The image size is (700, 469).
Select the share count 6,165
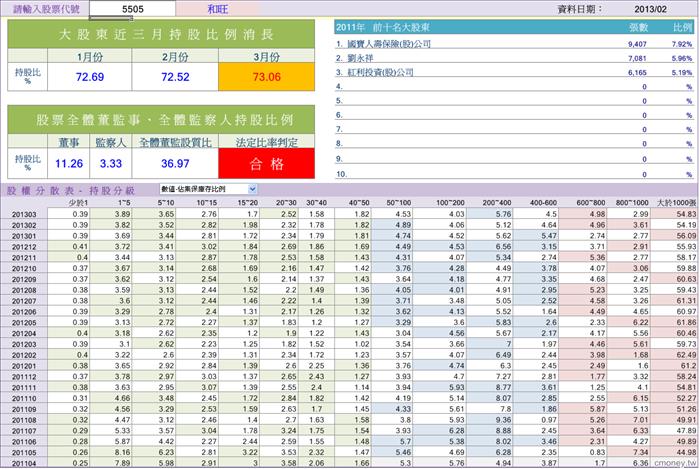(x=637, y=73)
